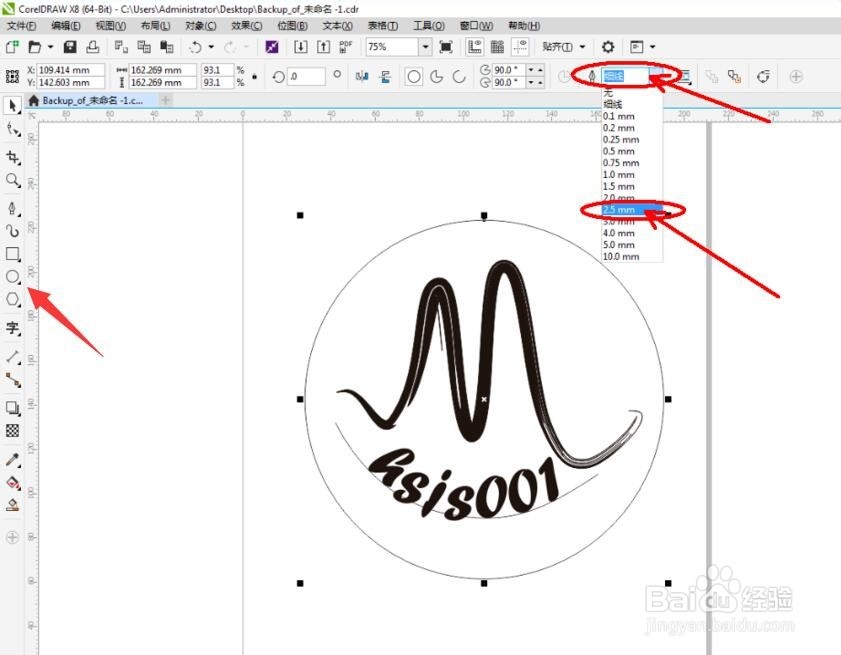The width and height of the screenshot is (841, 655).
Task: Paste from clipboard with the Paste icon
Action: (167, 47)
